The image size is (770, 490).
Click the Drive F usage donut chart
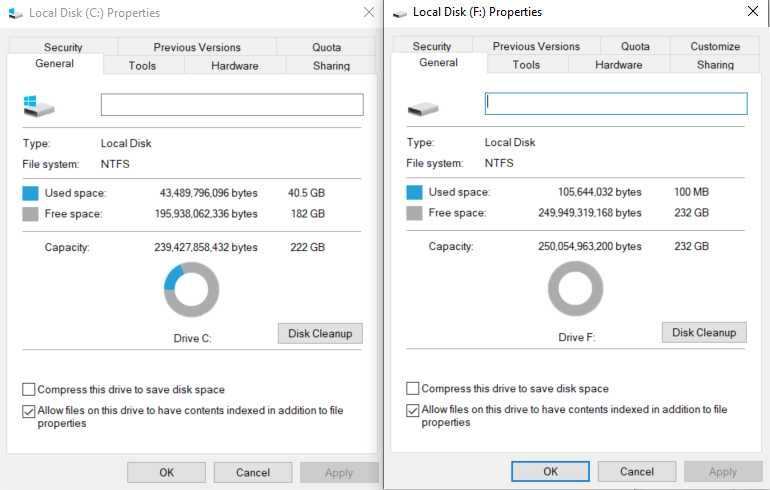click(x=576, y=289)
